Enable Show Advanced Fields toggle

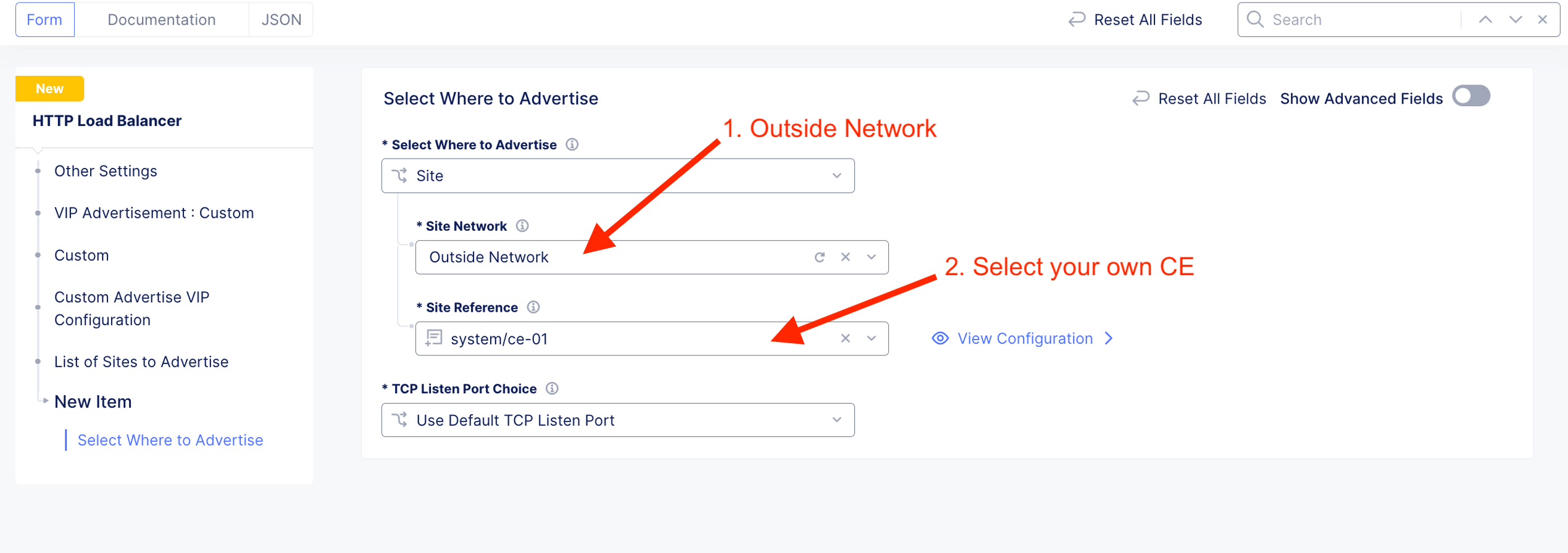point(1471,97)
